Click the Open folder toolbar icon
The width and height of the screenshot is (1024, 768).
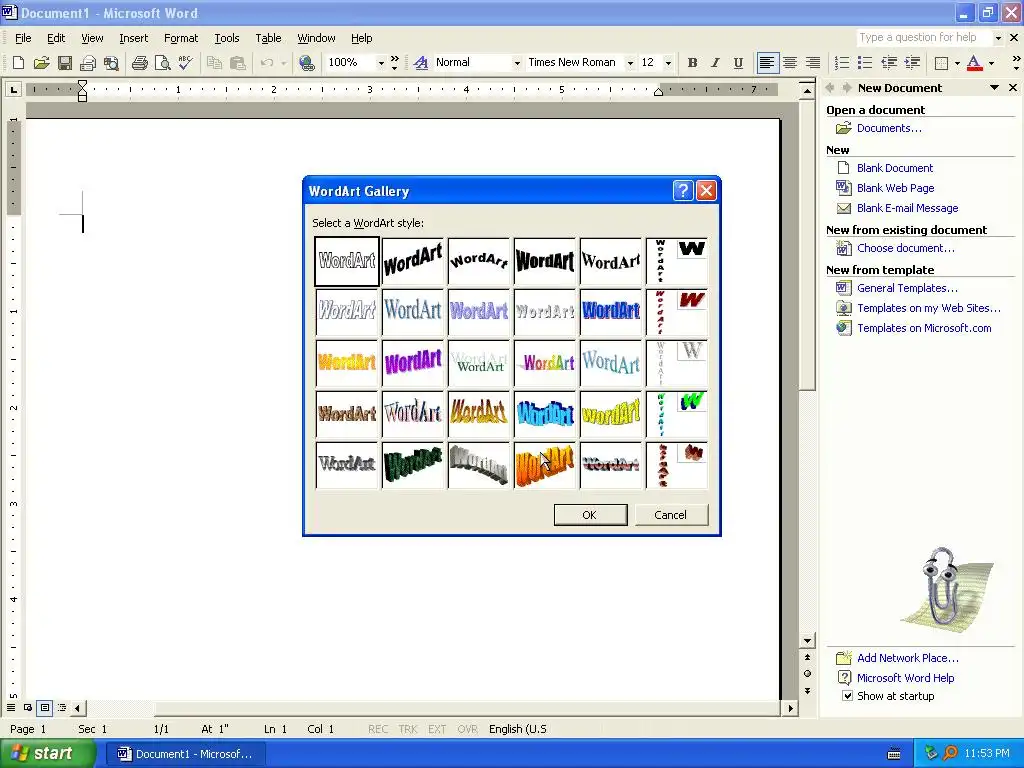(41, 63)
